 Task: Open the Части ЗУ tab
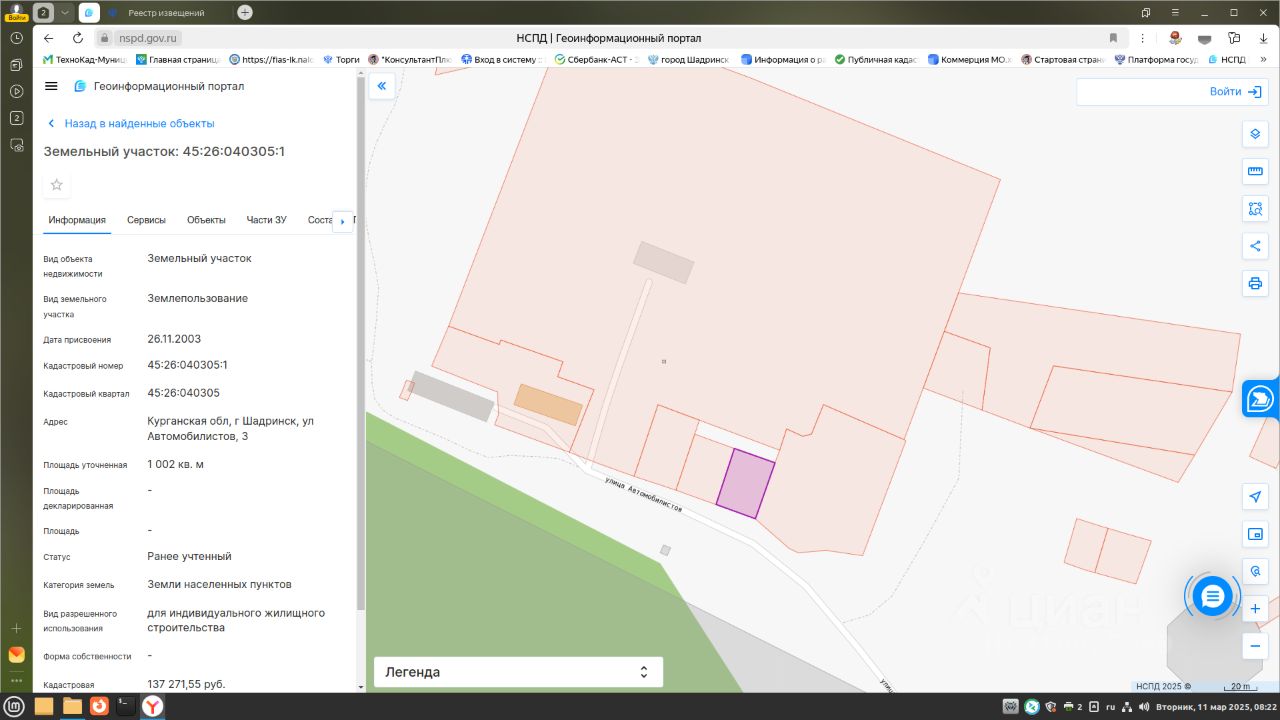267,220
